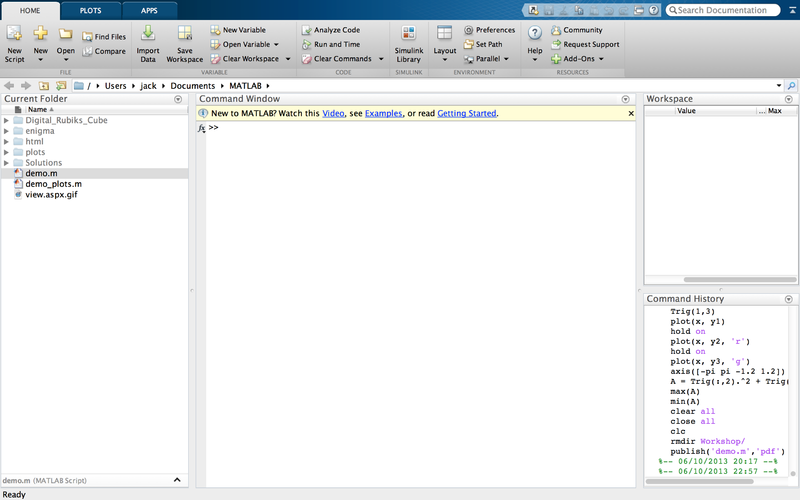800x500 pixels.
Task: Click the Layout icon
Action: coord(444,33)
